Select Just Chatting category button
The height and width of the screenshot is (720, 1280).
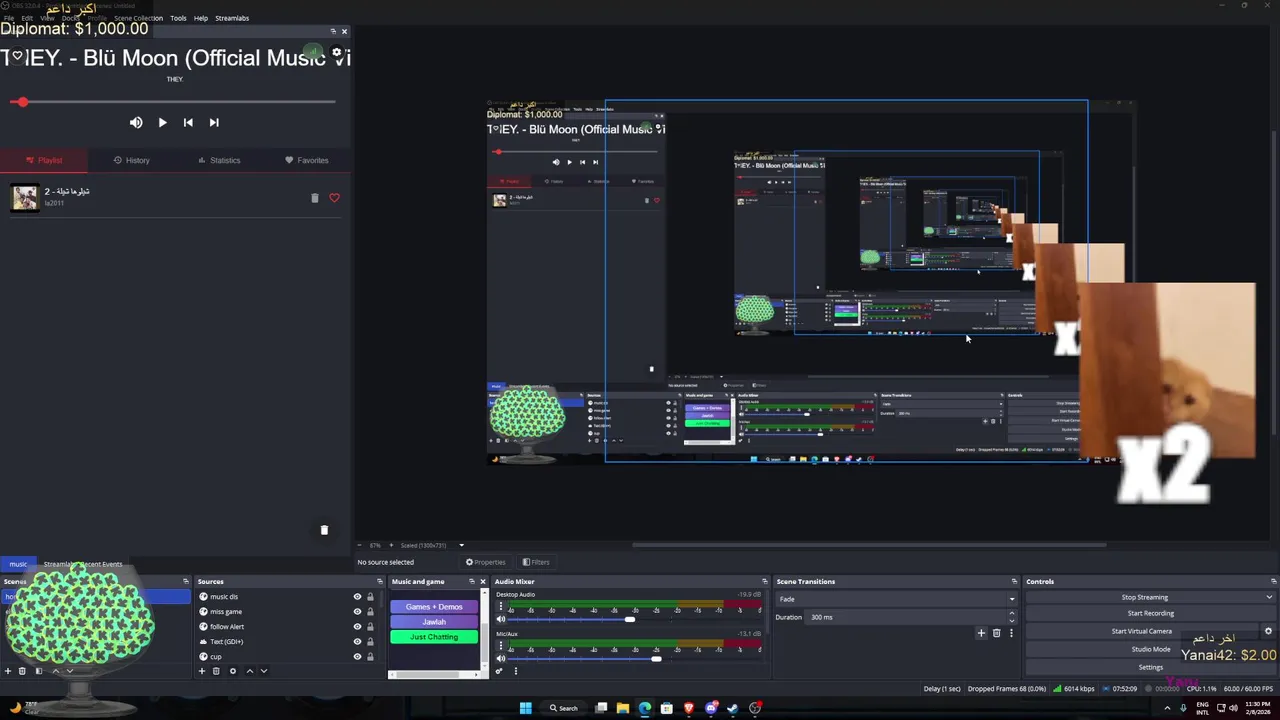pos(434,637)
